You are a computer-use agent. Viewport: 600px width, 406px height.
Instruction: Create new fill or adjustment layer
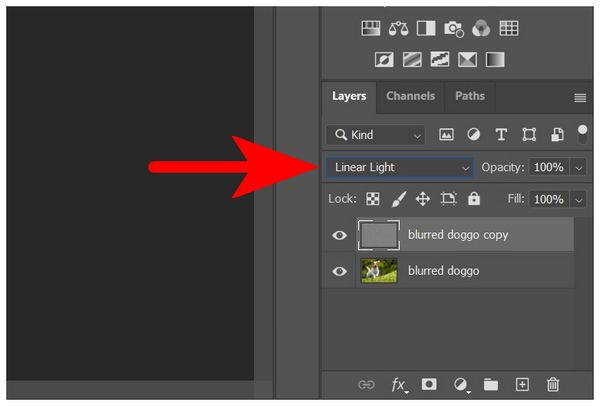(x=461, y=385)
